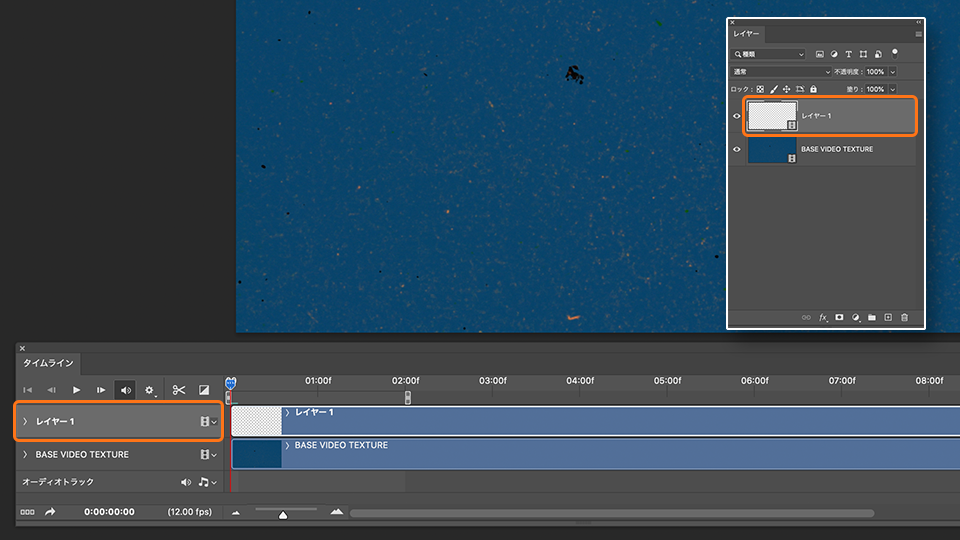960x540 pixels.
Task: Add a layer mask
Action: pyautogui.click(x=839, y=317)
